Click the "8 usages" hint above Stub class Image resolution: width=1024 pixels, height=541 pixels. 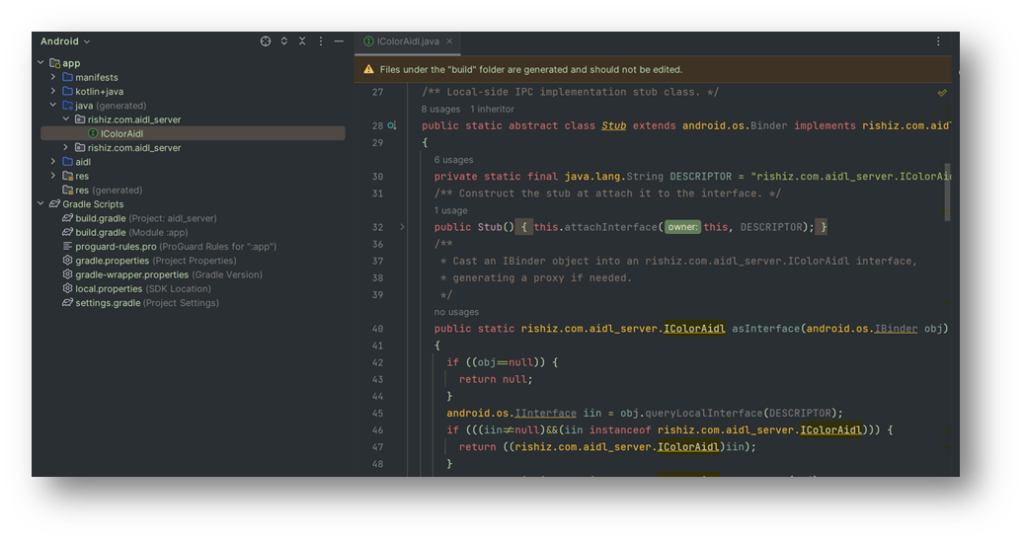[x=441, y=109]
